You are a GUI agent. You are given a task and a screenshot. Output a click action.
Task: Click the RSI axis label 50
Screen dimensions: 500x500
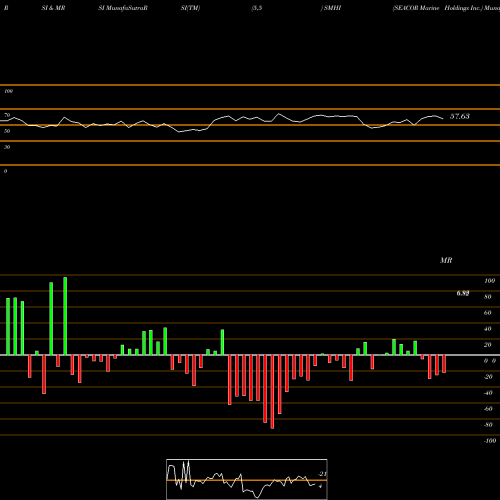tap(7, 131)
